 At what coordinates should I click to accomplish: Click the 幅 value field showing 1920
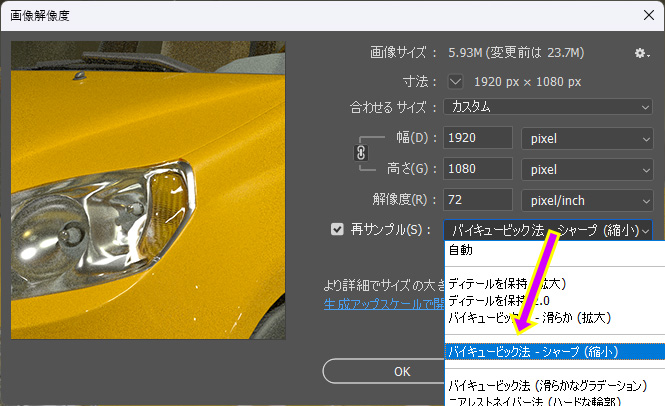pos(477,138)
